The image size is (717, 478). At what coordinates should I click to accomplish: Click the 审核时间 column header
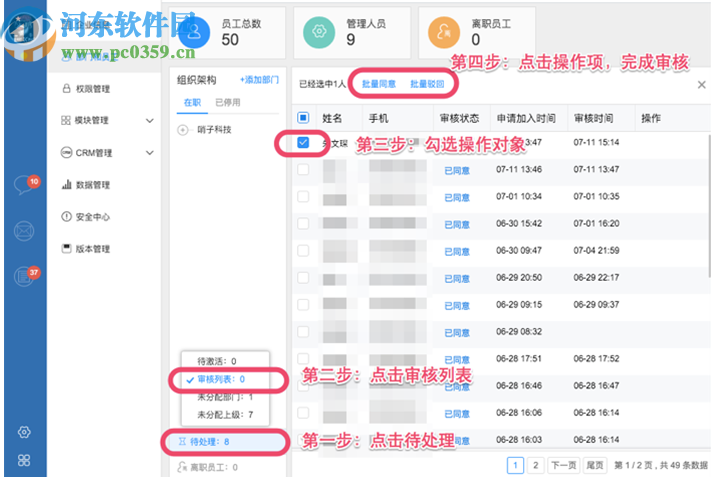click(594, 118)
